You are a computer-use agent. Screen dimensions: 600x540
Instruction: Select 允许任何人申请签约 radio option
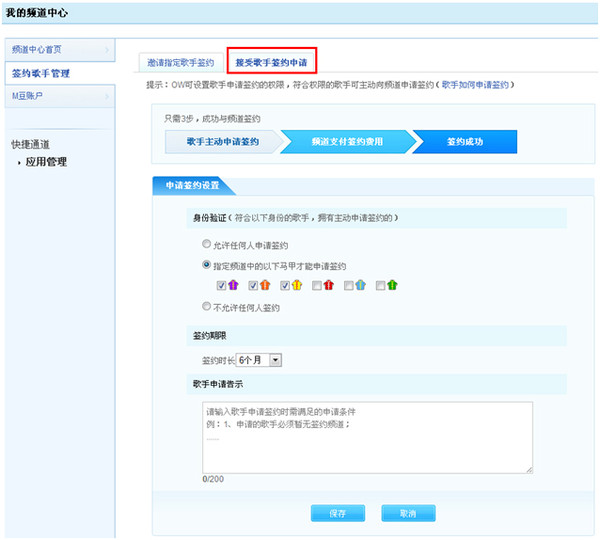click(x=206, y=245)
